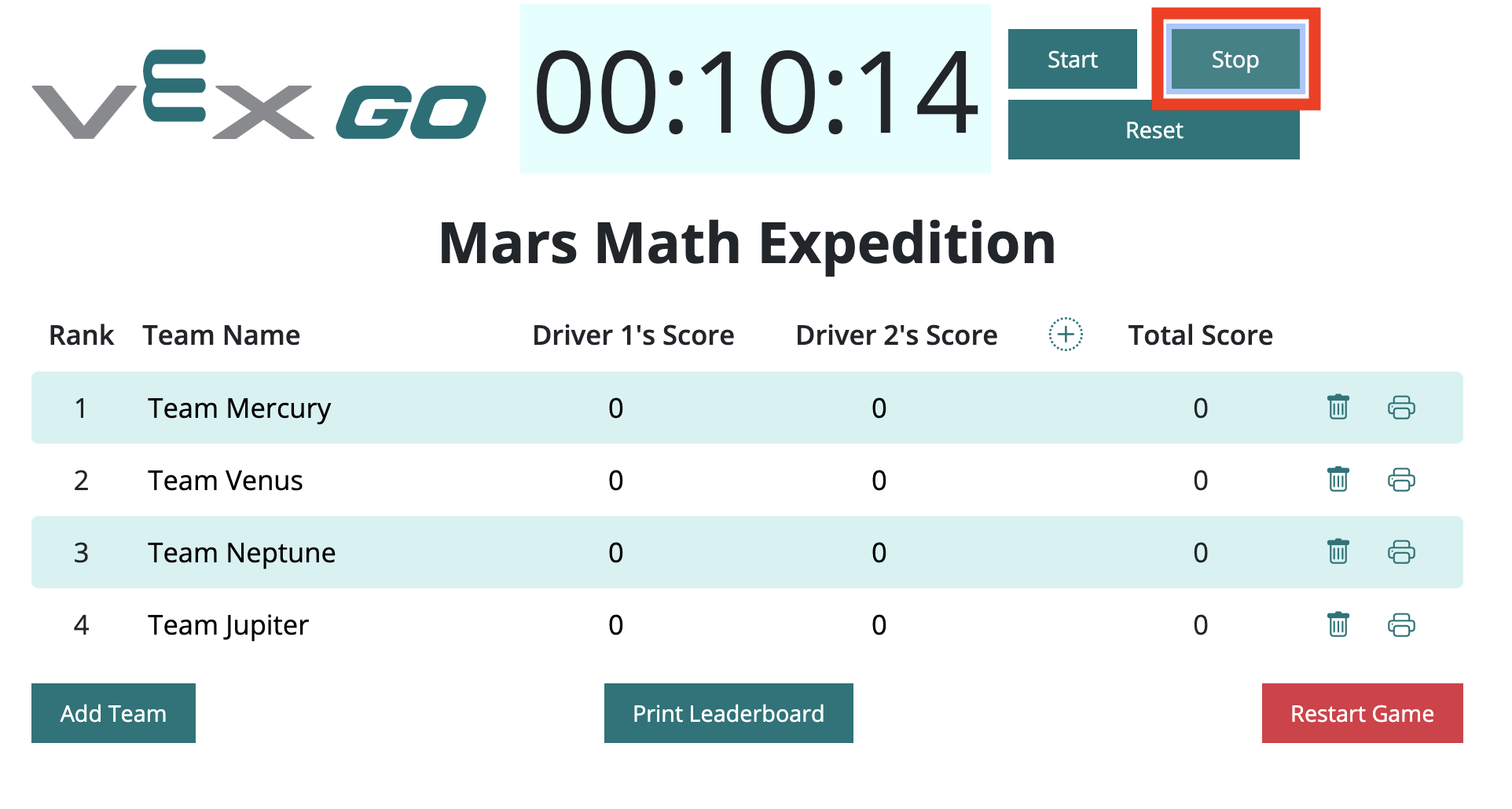
Task: Restart the entire game
Action: [1361, 713]
